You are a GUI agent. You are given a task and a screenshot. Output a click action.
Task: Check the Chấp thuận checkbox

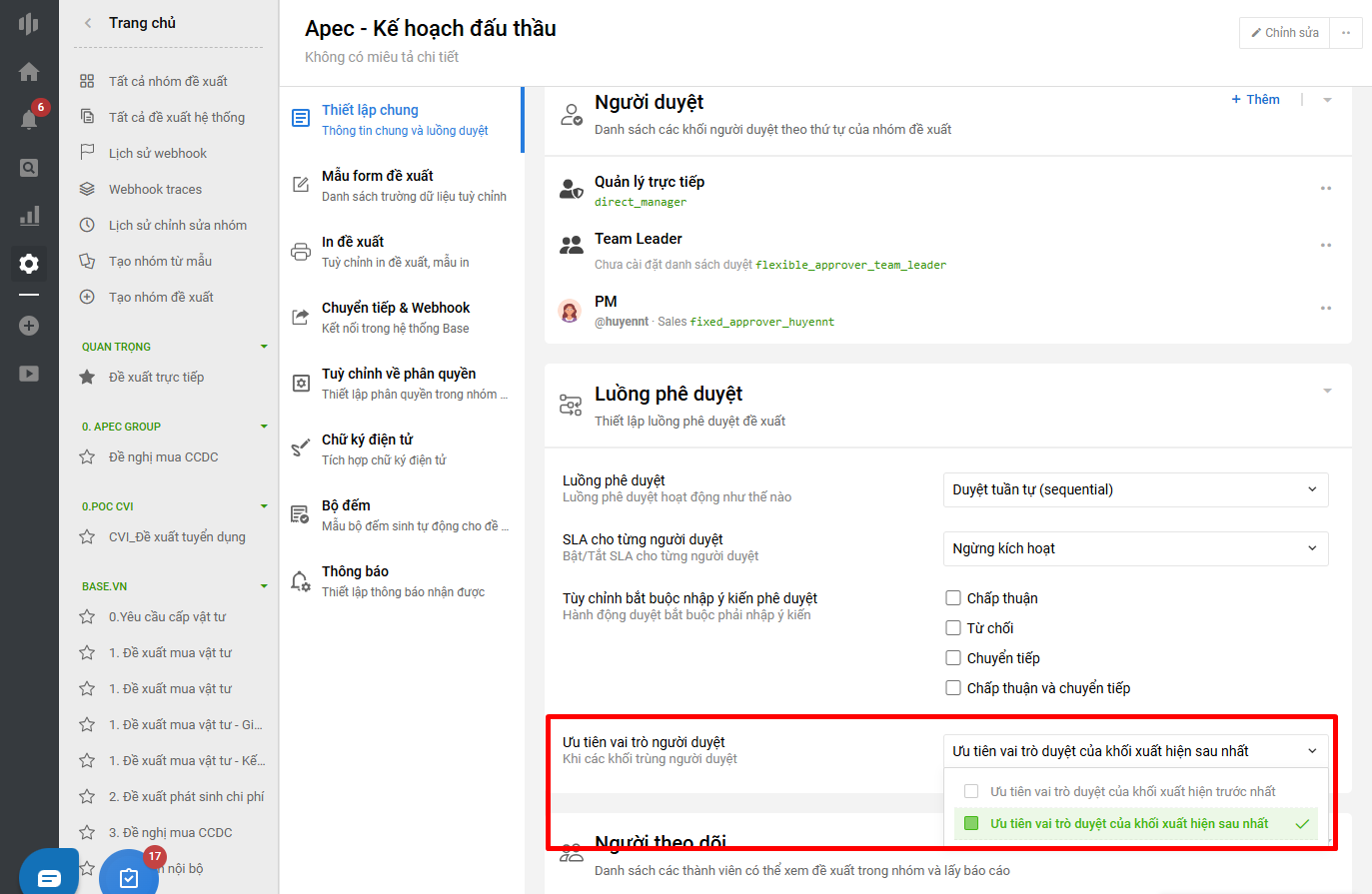tap(953, 598)
